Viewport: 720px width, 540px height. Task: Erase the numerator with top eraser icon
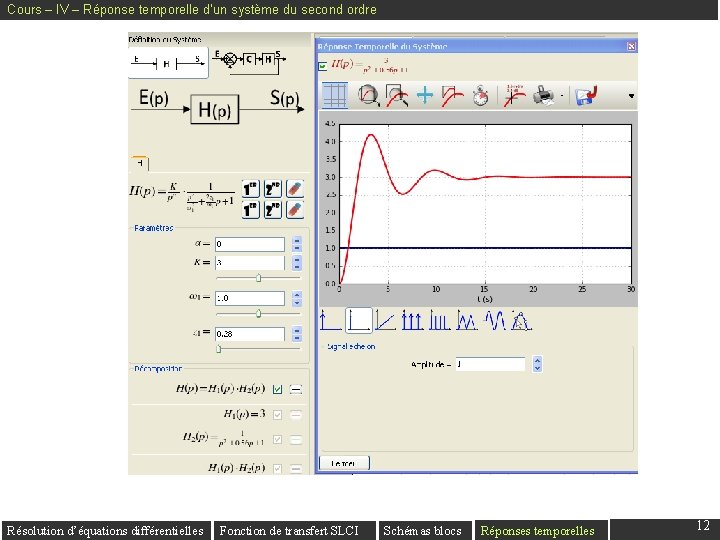(295, 189)
